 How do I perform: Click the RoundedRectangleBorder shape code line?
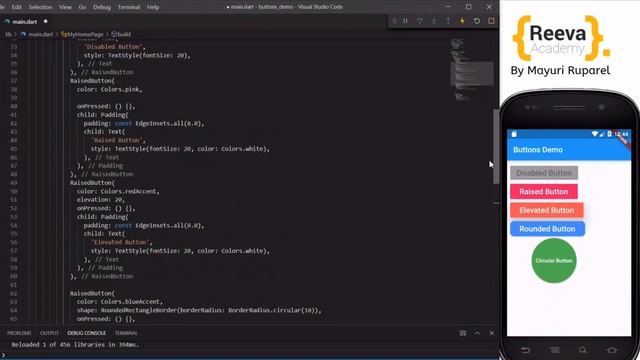[x=199, y=310]
